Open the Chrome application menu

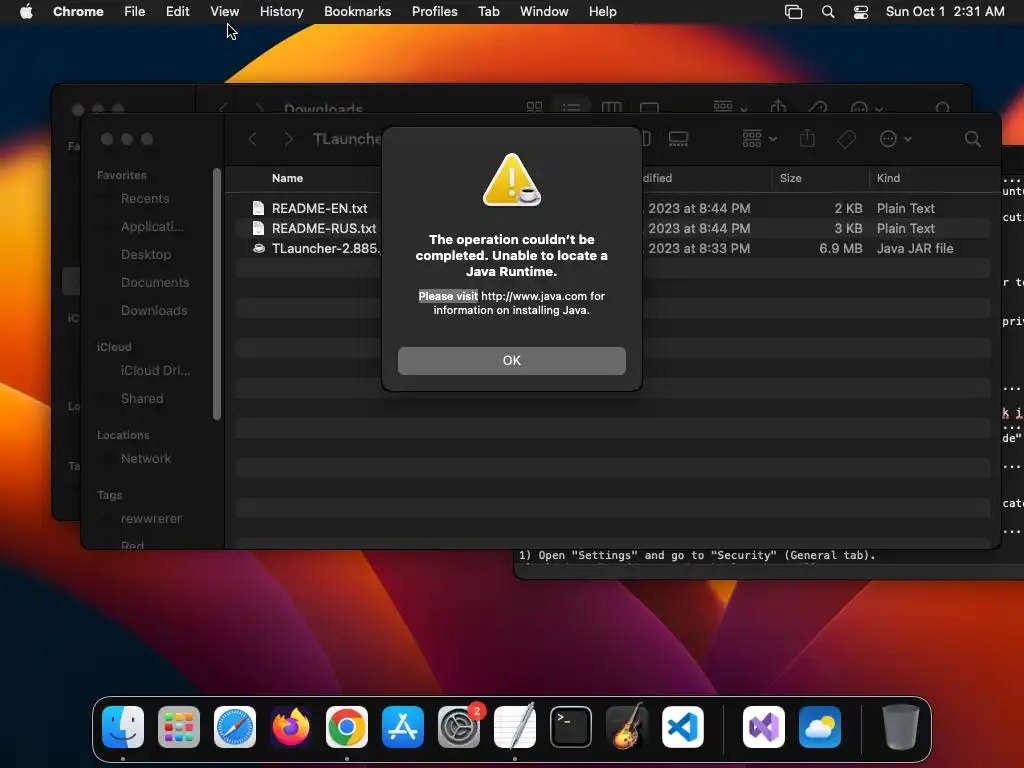[78, 12]
